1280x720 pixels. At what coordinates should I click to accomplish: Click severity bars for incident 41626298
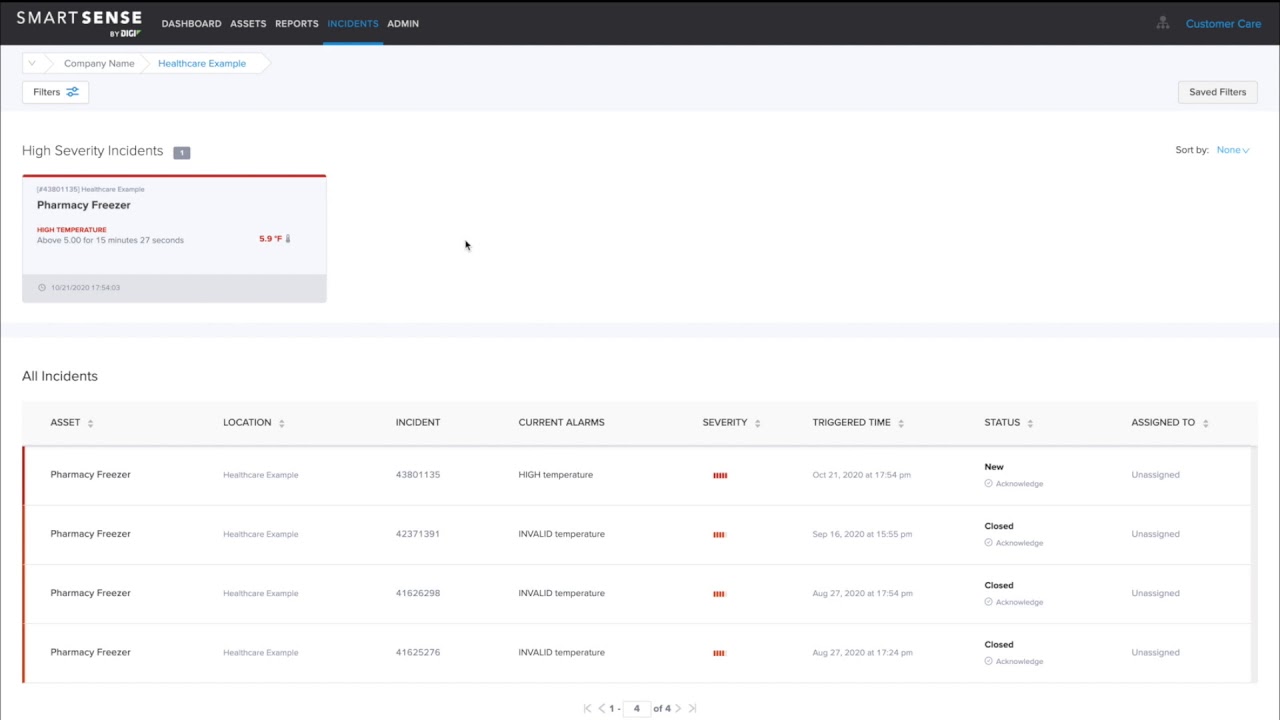(x=719, y=594)
